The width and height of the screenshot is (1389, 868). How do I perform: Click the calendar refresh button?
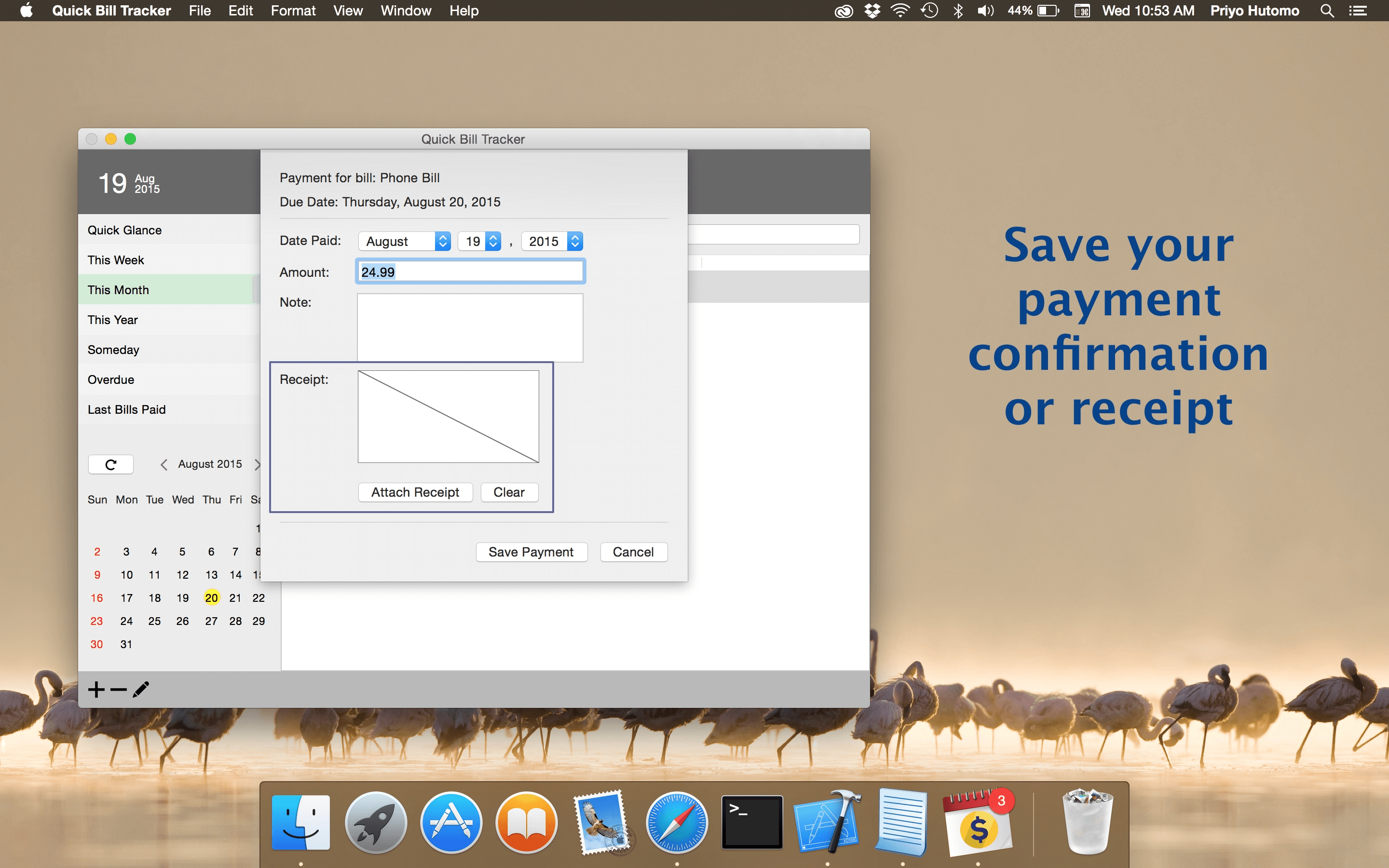click(x=111, y=464)
